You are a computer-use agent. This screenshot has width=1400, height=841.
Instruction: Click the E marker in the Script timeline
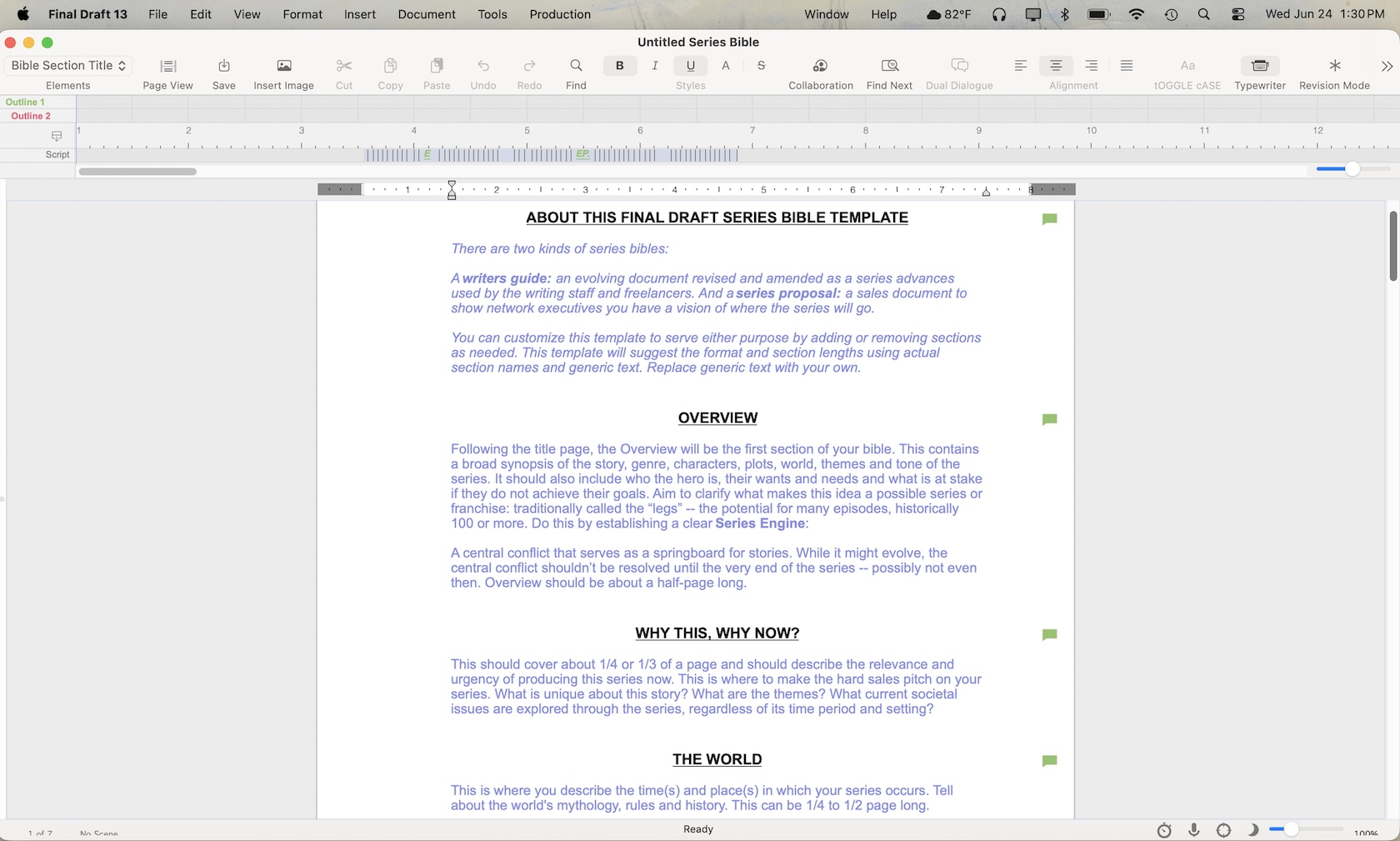point(427,154)
